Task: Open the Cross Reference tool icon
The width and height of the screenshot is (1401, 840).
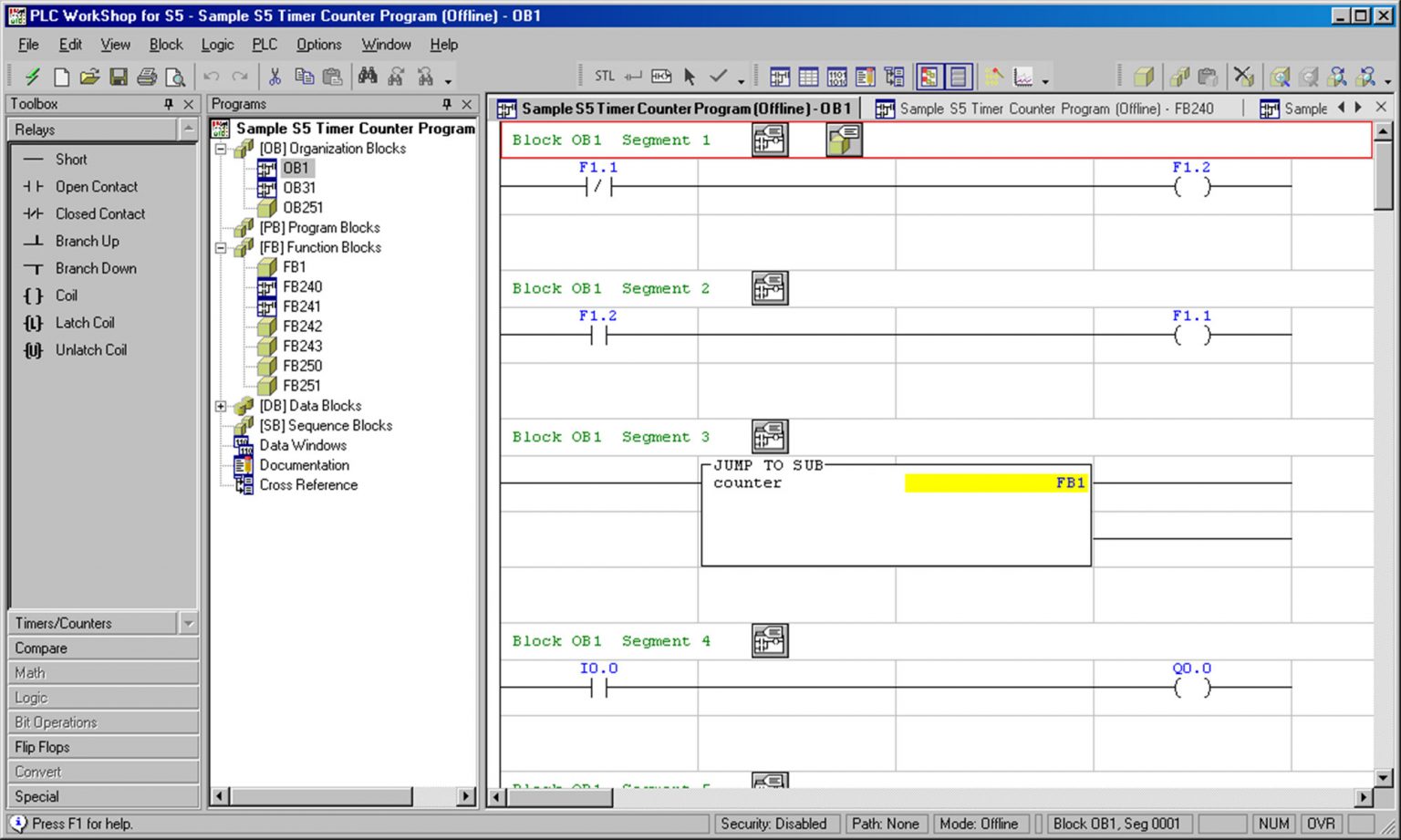Action: (x=893, y=76)
